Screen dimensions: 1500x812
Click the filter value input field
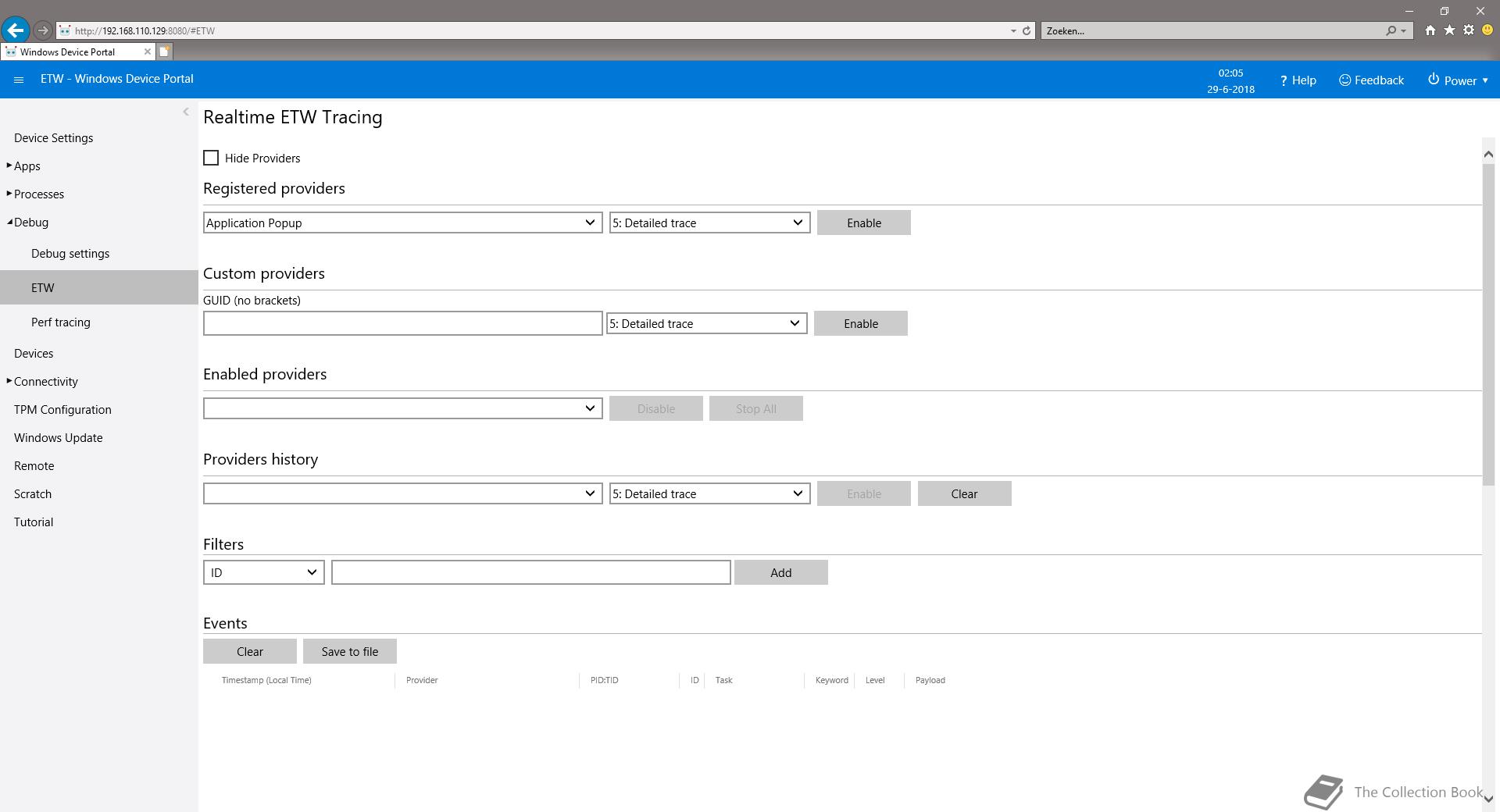pyautogui.click(x=531, y=572)
